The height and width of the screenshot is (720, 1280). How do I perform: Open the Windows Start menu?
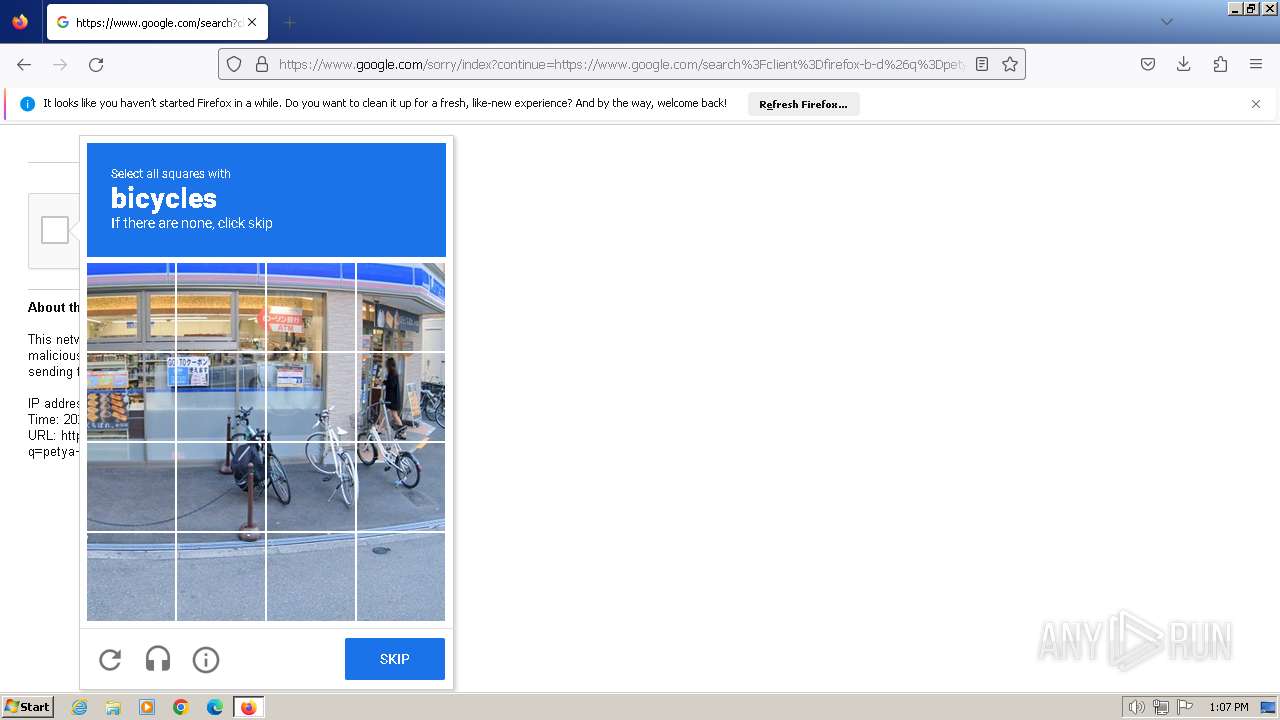[28, 707]
